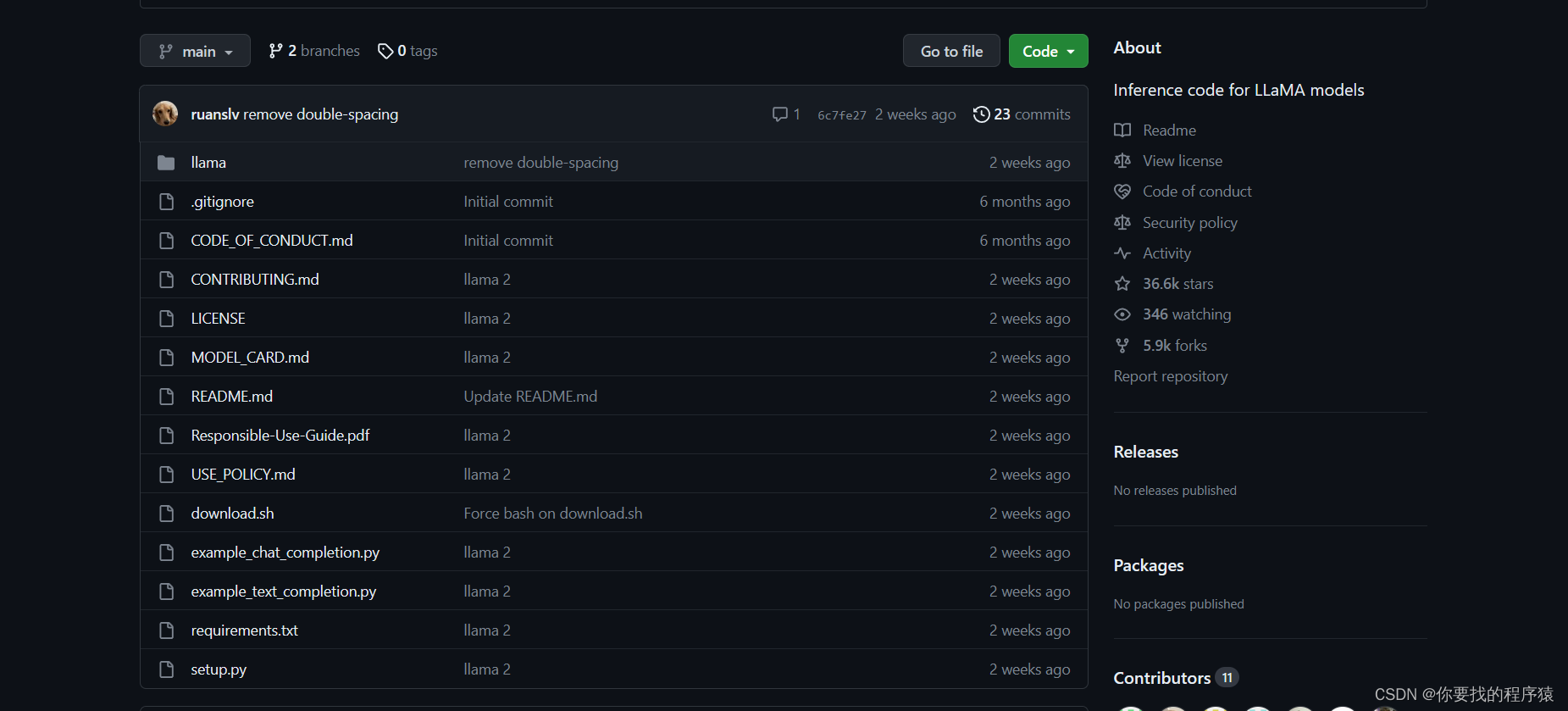Image resolution: width=1568 pixels, height=711 pixels.
Task: Open requirements.txt file
Action: [x=244, y=630]
